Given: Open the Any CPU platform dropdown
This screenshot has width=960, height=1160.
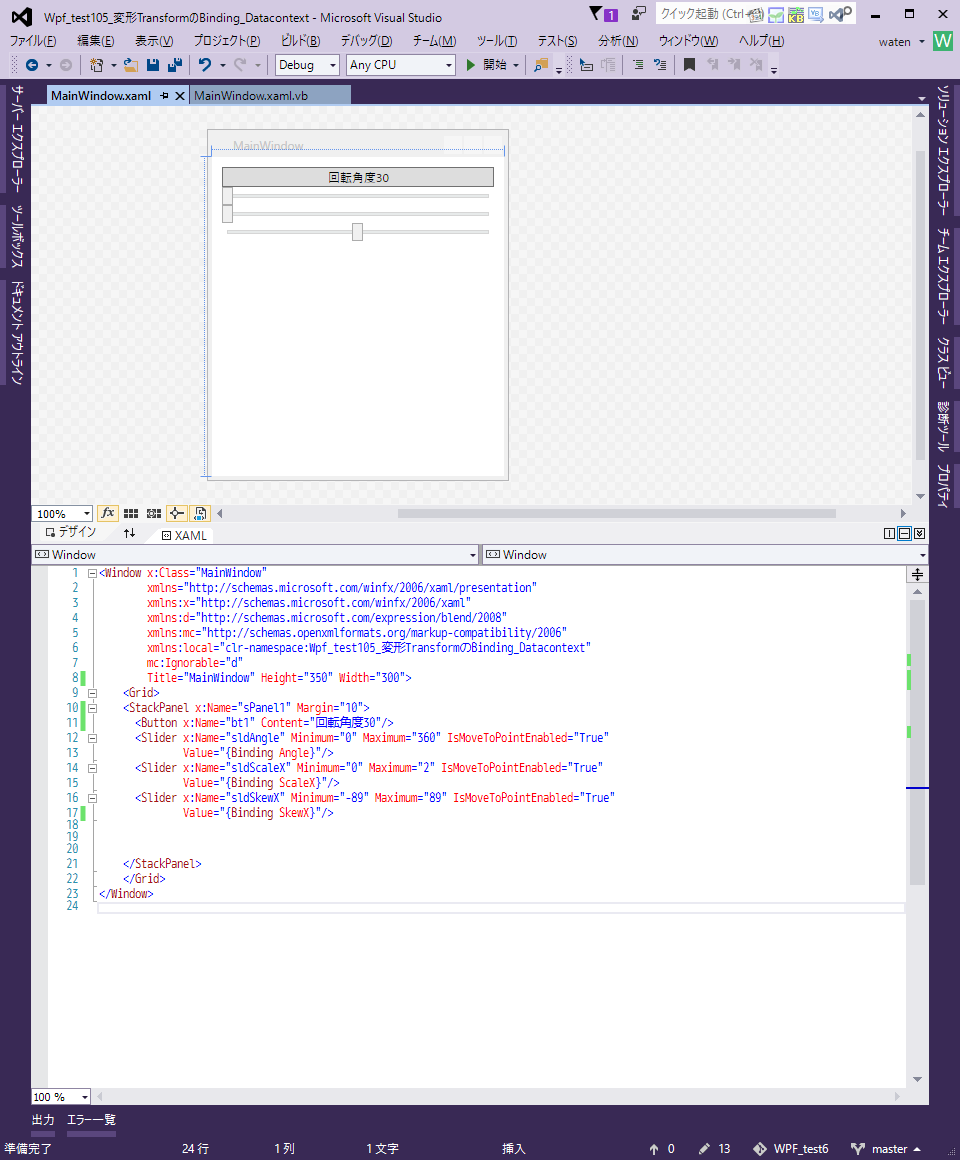Looking at the screenshot, I should point(400,64).
